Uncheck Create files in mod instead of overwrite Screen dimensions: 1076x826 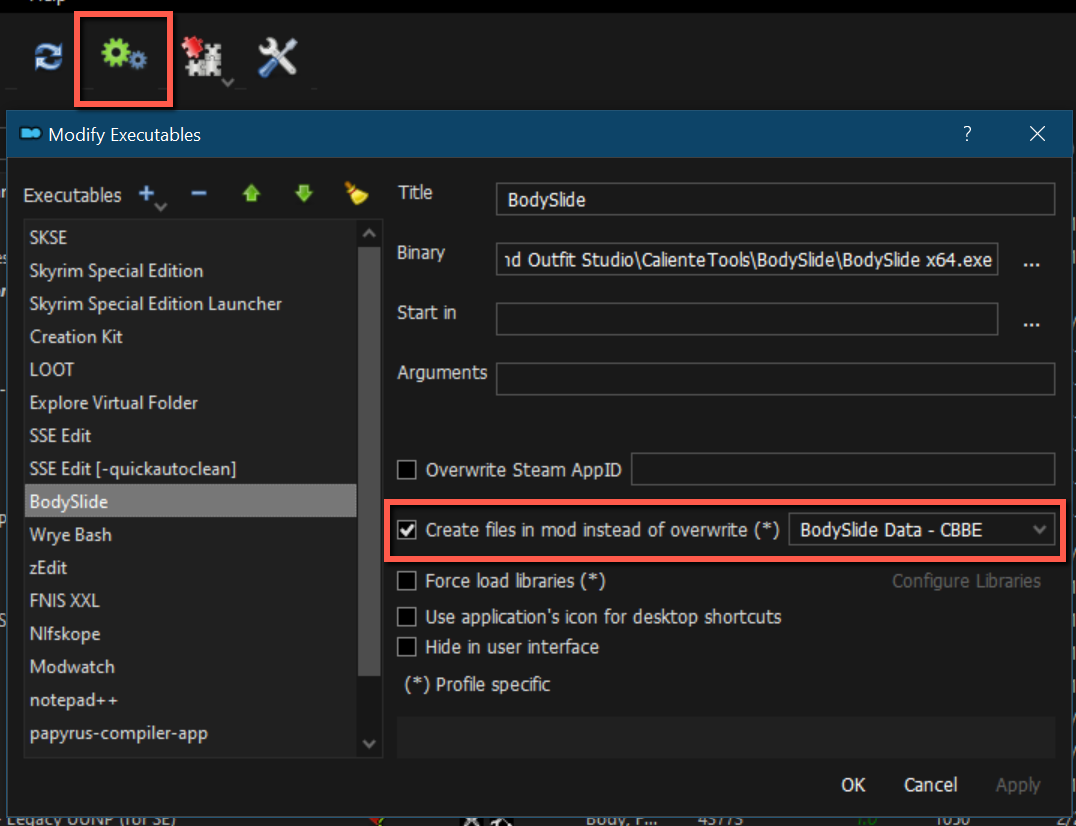pyautogui.click(x=407, y=530)
